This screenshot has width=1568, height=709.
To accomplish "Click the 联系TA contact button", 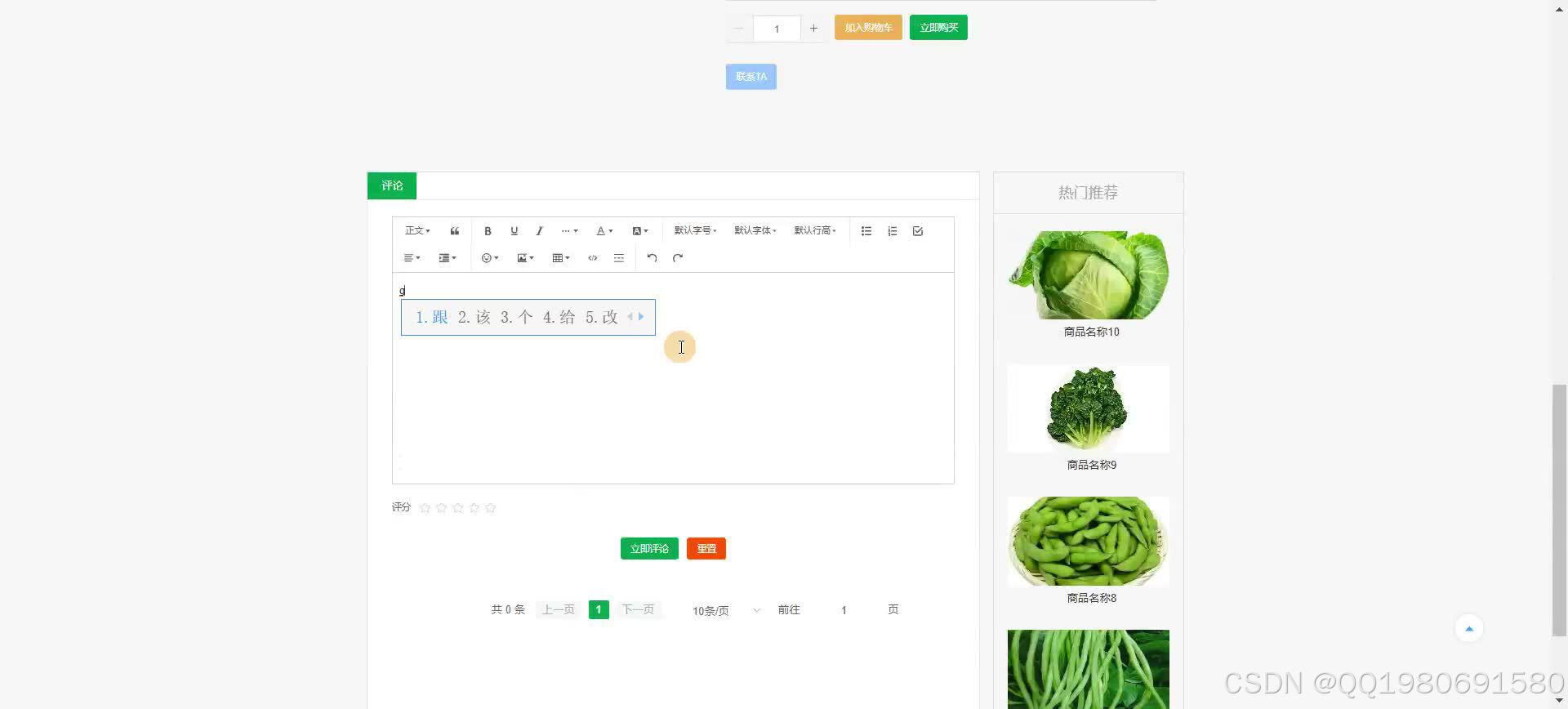I will [x=751, y=77].
